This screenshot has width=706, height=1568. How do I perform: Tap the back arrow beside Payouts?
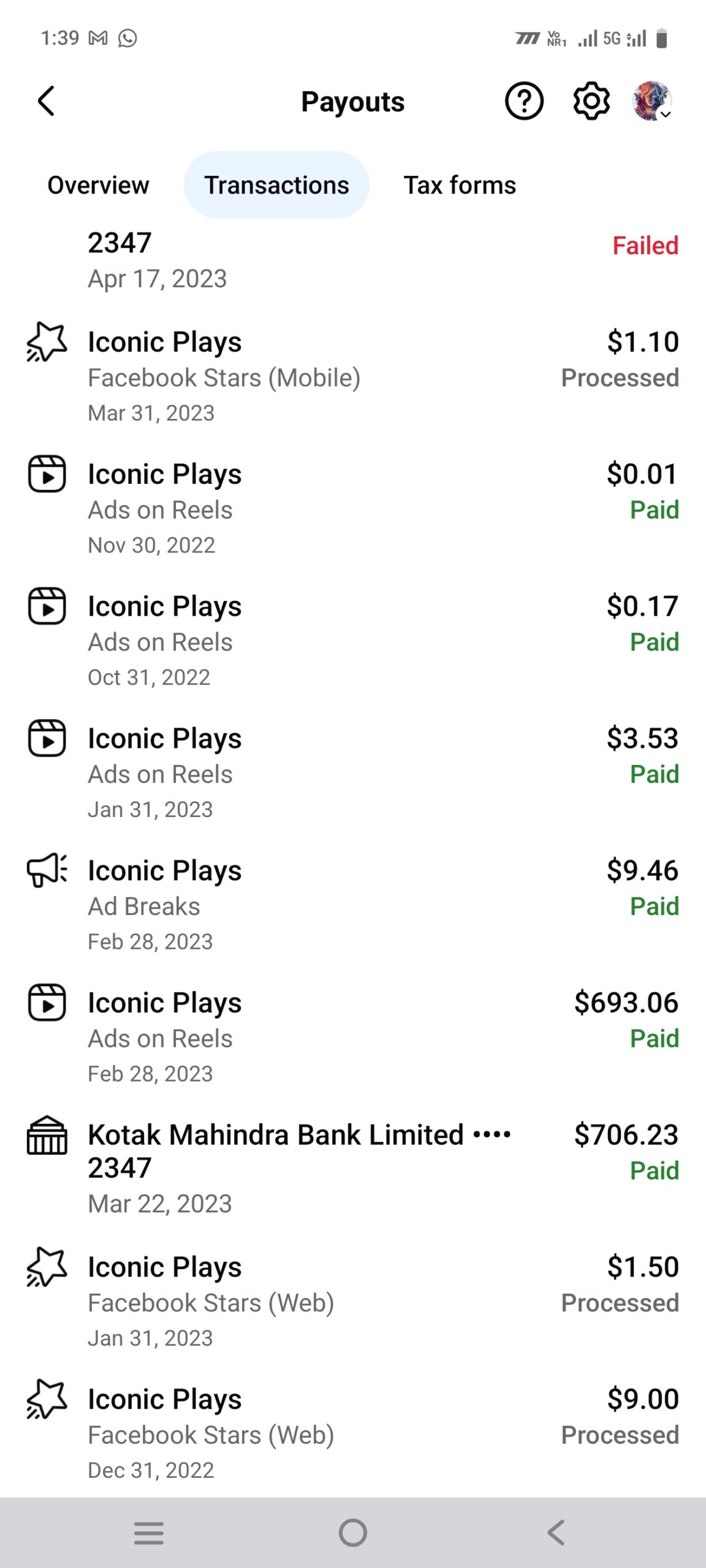[x=47, y=101]
